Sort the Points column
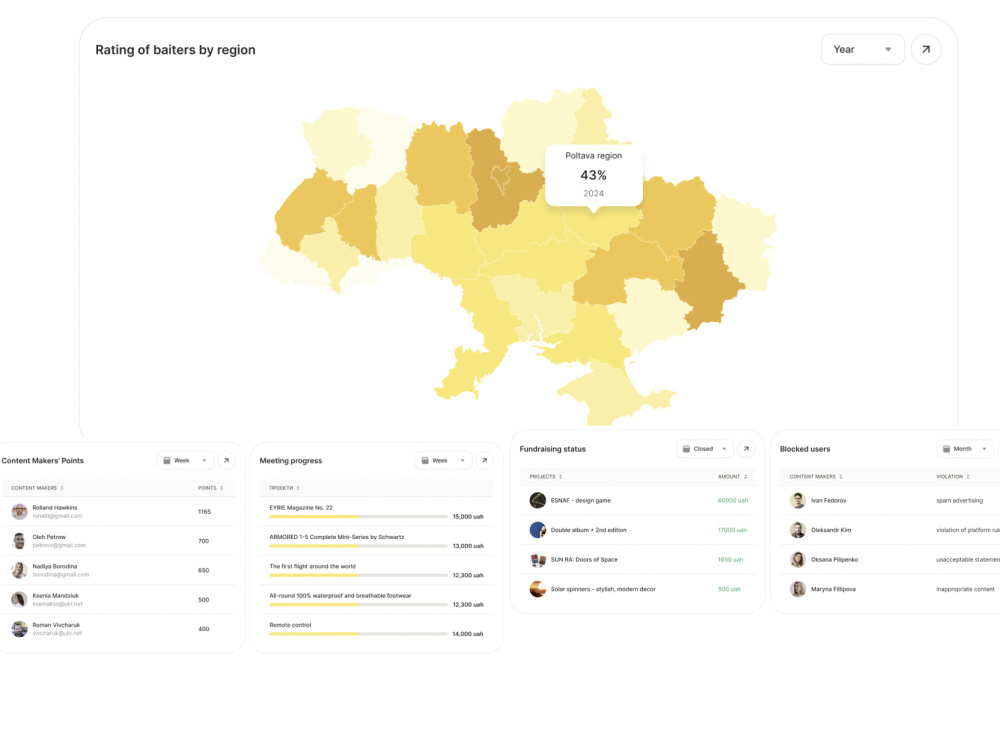This screenshot has height=750, width=1000. (x=210, y=488)
